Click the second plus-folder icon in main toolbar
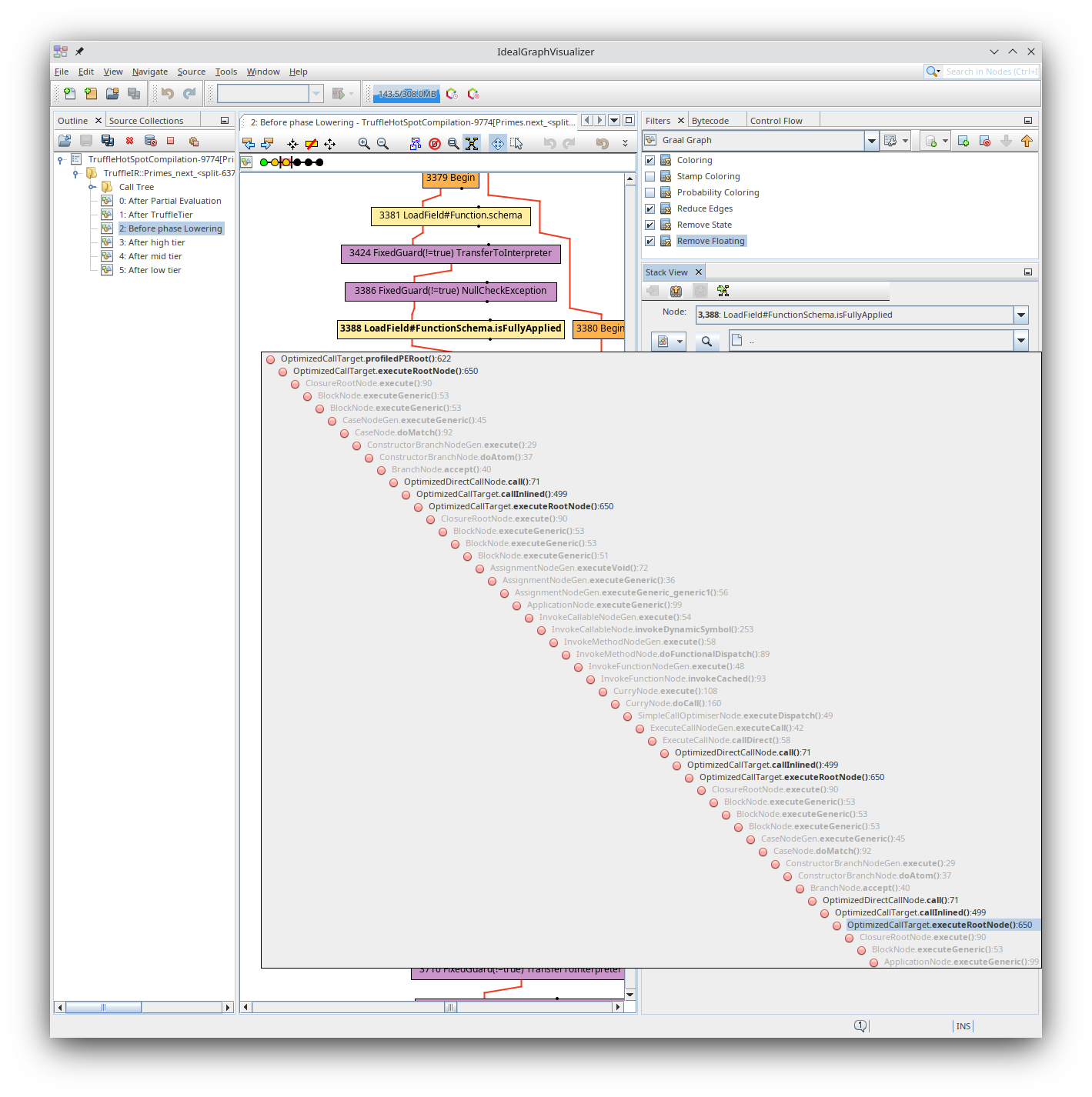Screen dimensions: 1092x1097 pyautogui.click(x=91, y=94)
